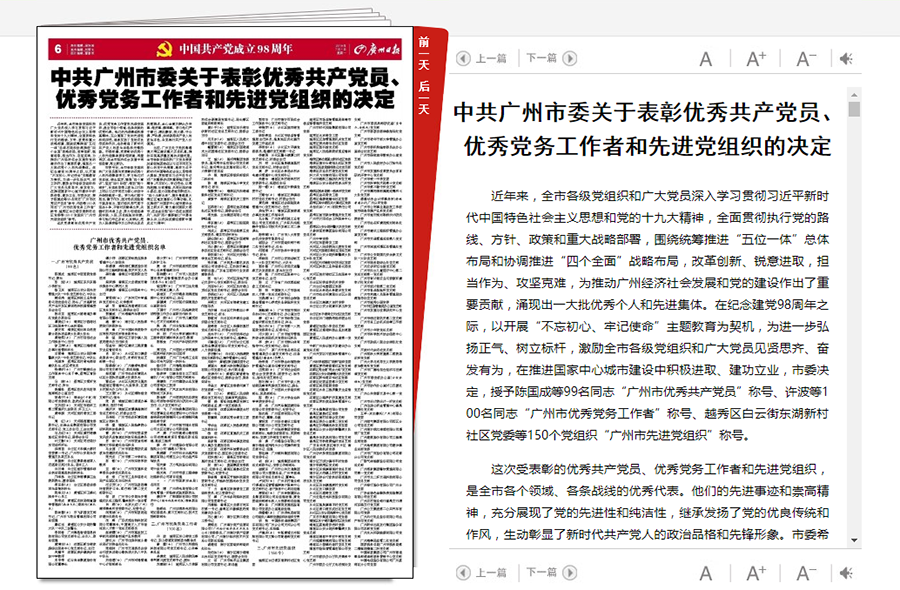Image resolution: width=900 pixels, height=590 pixels.
Task: Increase font size with bottom A+ icon
Action: point(756,573)
